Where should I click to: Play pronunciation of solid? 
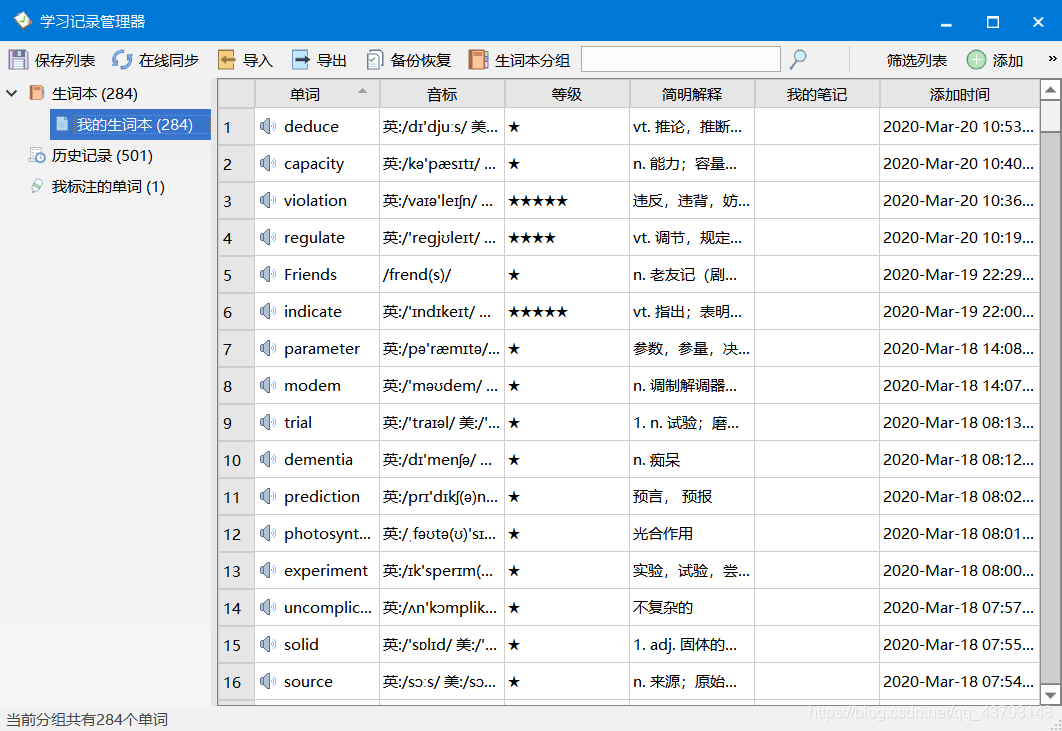(268, 644)
